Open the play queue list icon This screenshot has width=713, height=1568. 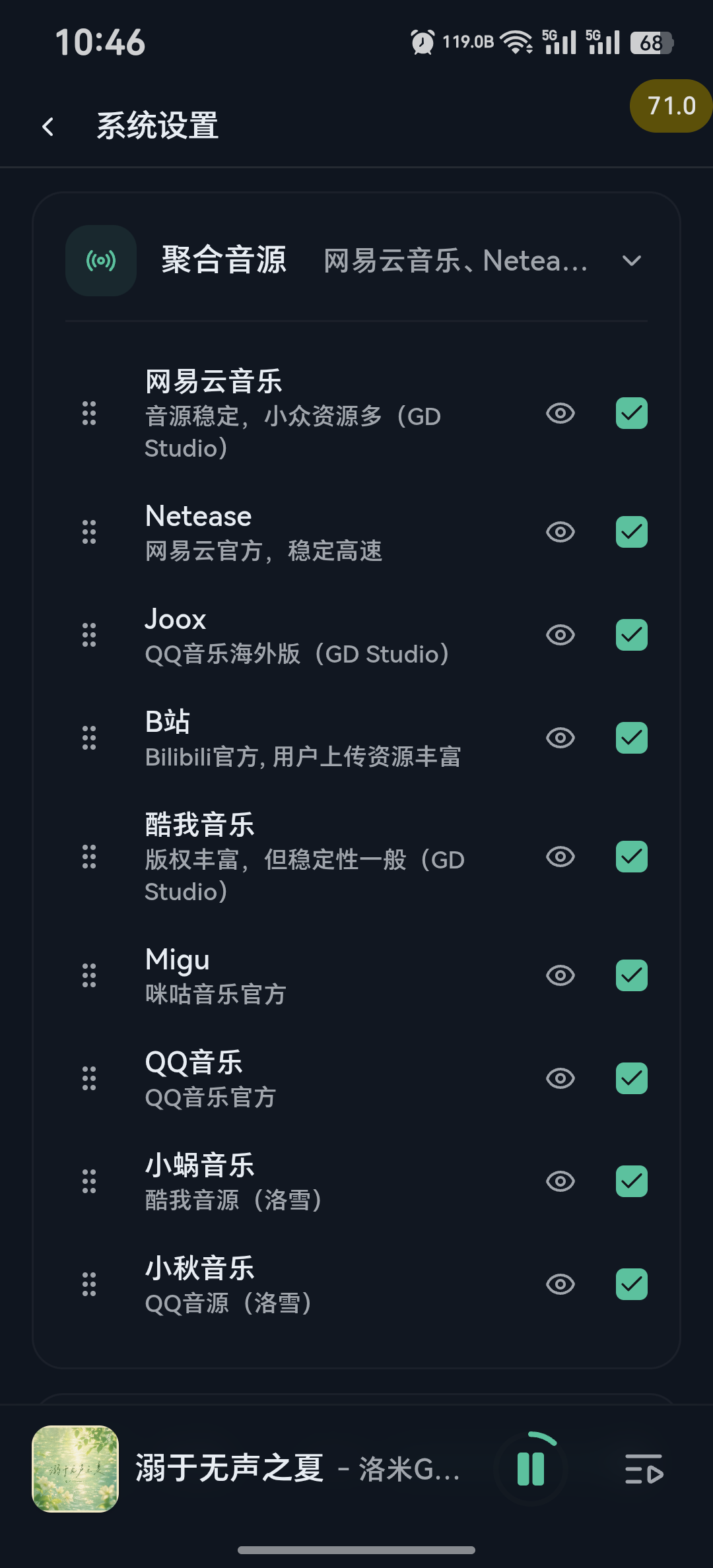coord(644,1469)
